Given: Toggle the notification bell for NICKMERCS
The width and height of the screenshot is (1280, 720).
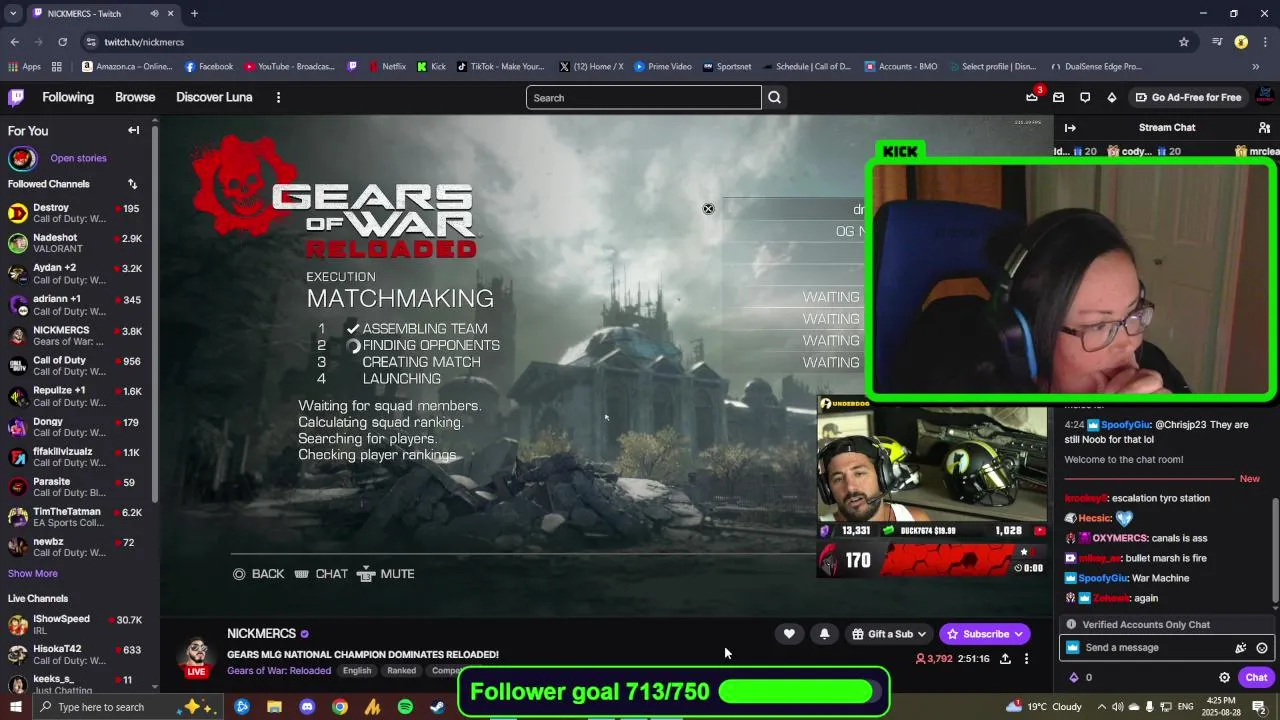Looking at the screenshot, I should 824,634.
